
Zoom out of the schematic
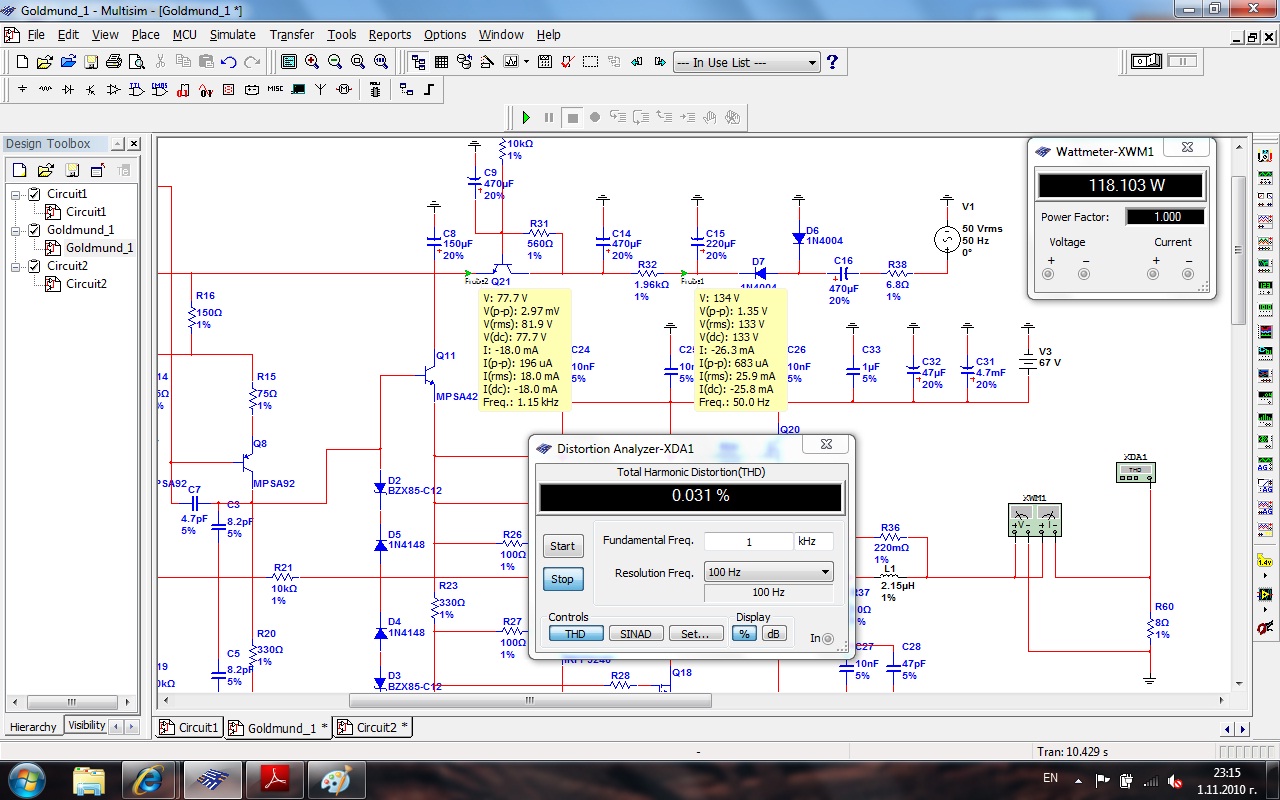335,62
